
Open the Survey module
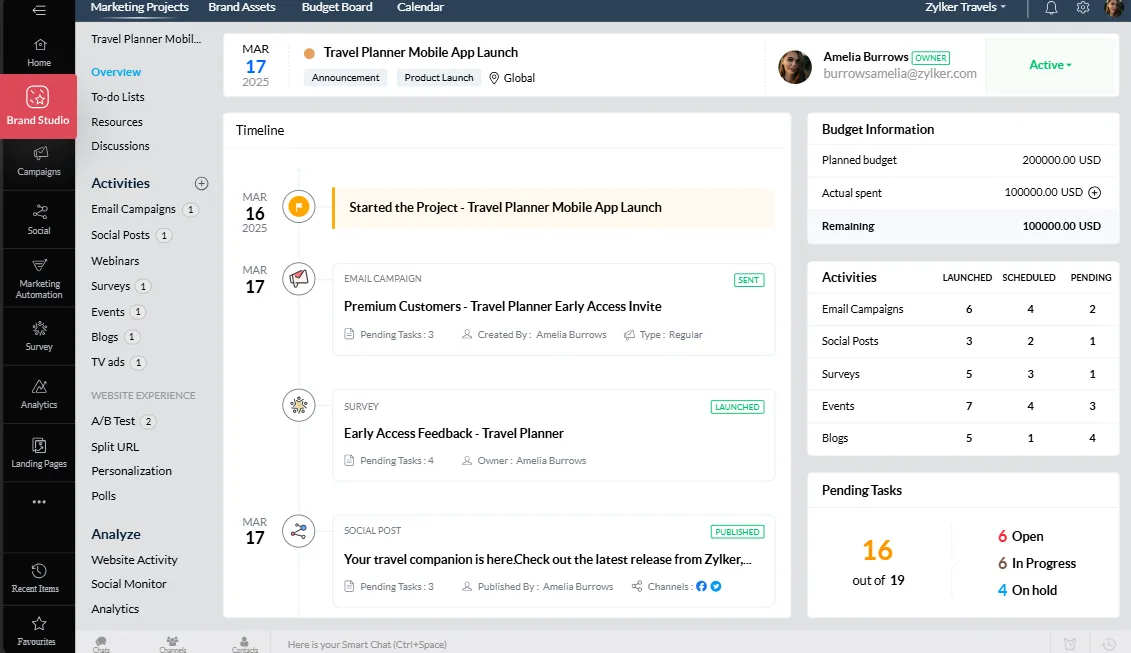(39, 336)
